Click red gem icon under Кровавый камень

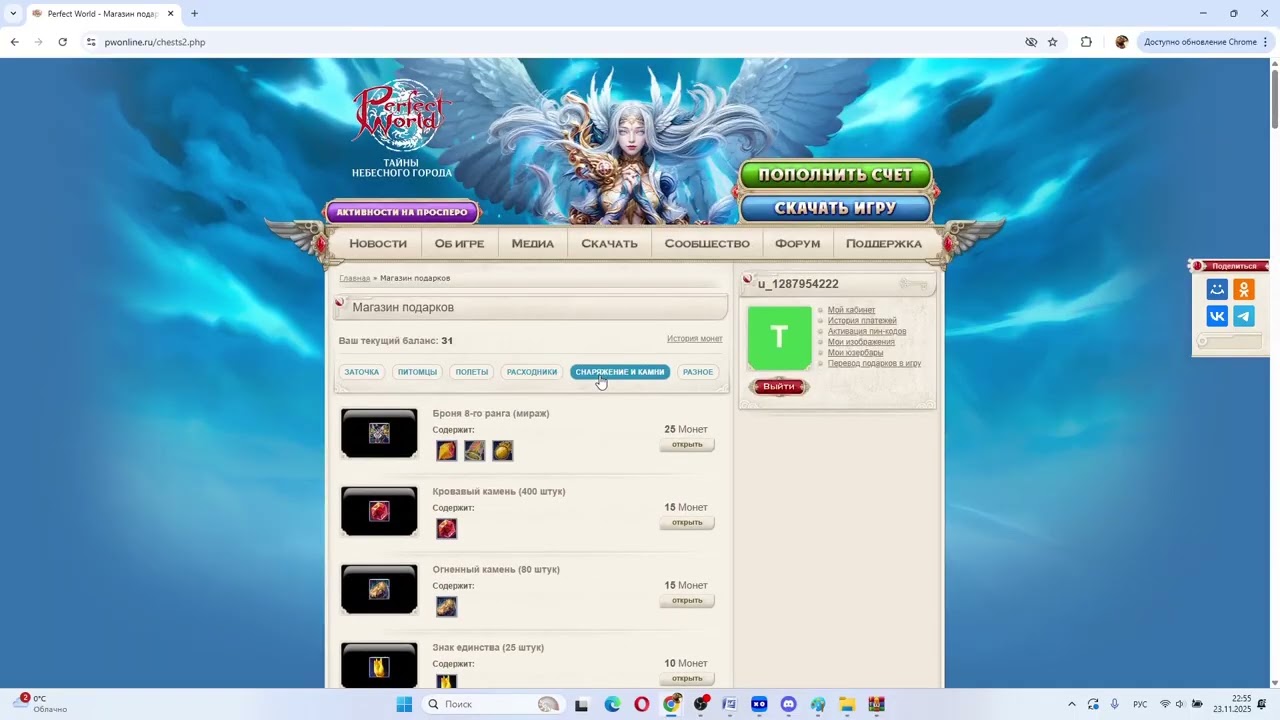446,529
